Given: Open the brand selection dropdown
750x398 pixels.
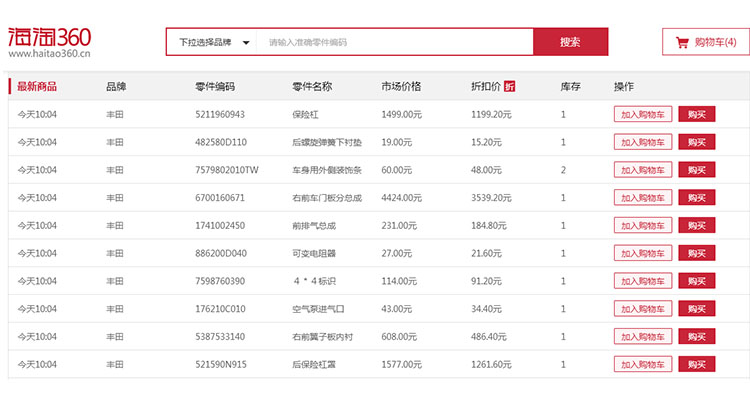Looking at the screenshot, I should pos(212,42).
